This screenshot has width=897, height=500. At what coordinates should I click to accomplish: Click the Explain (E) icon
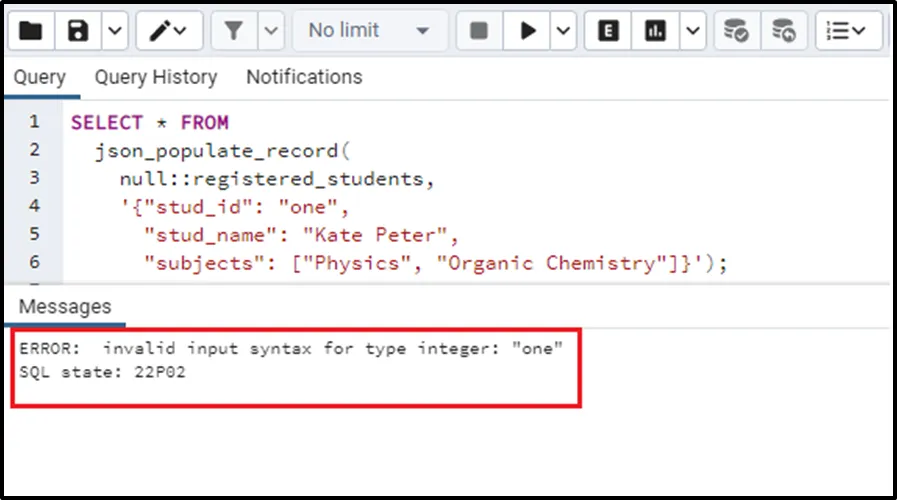coord(607,31)
